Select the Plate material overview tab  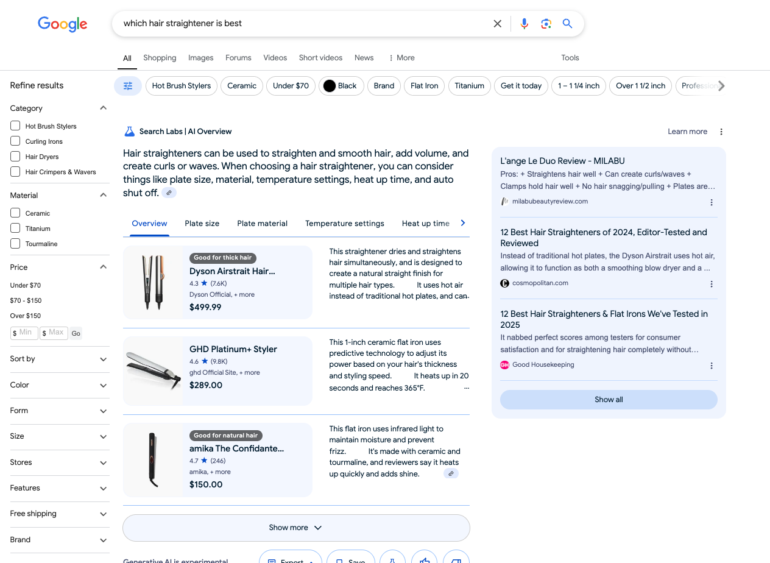[262, 224]
